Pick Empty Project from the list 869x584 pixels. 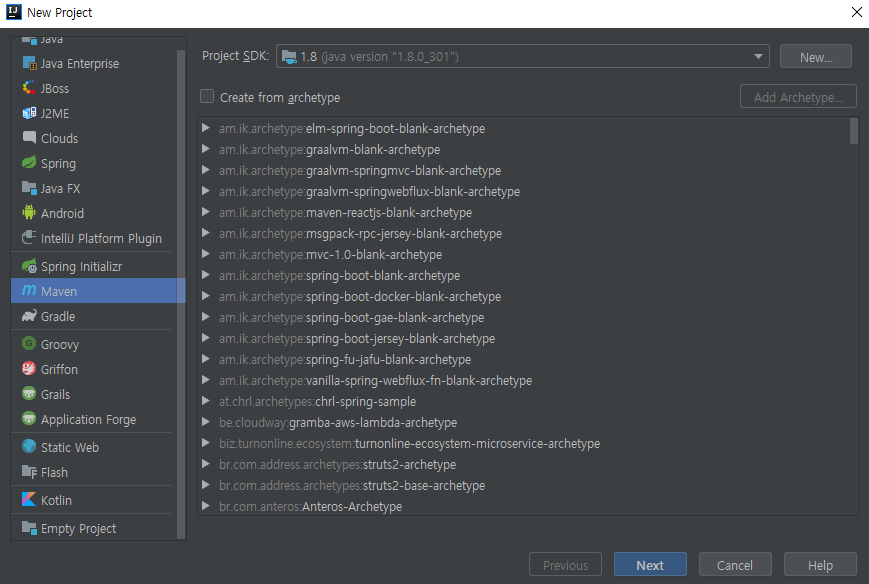(78, 529)
